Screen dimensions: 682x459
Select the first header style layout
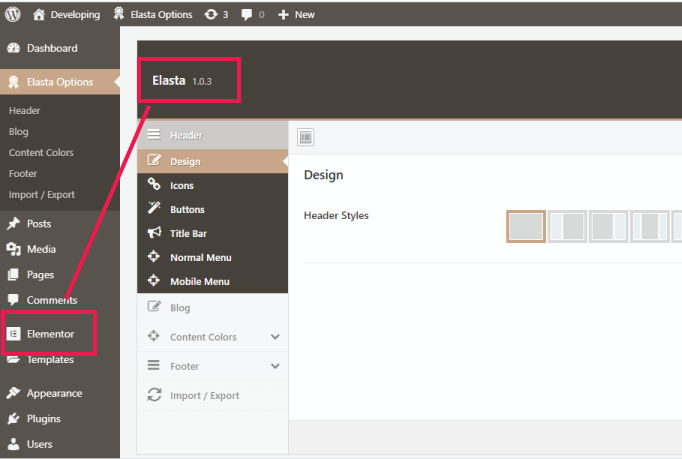526,226
